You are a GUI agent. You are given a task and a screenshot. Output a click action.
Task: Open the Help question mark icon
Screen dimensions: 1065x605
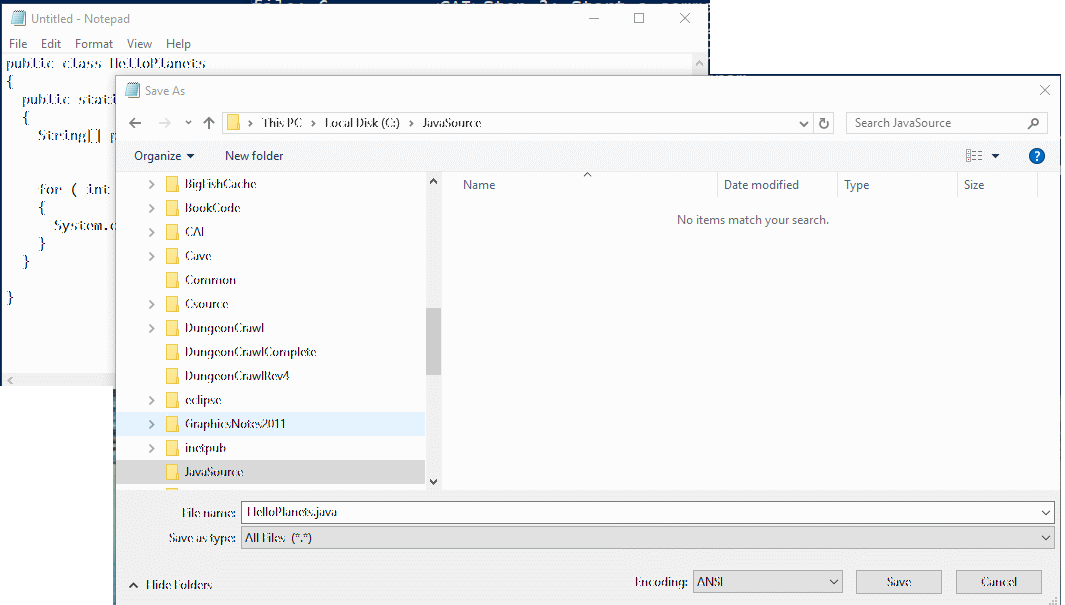tap(1036, 156)
